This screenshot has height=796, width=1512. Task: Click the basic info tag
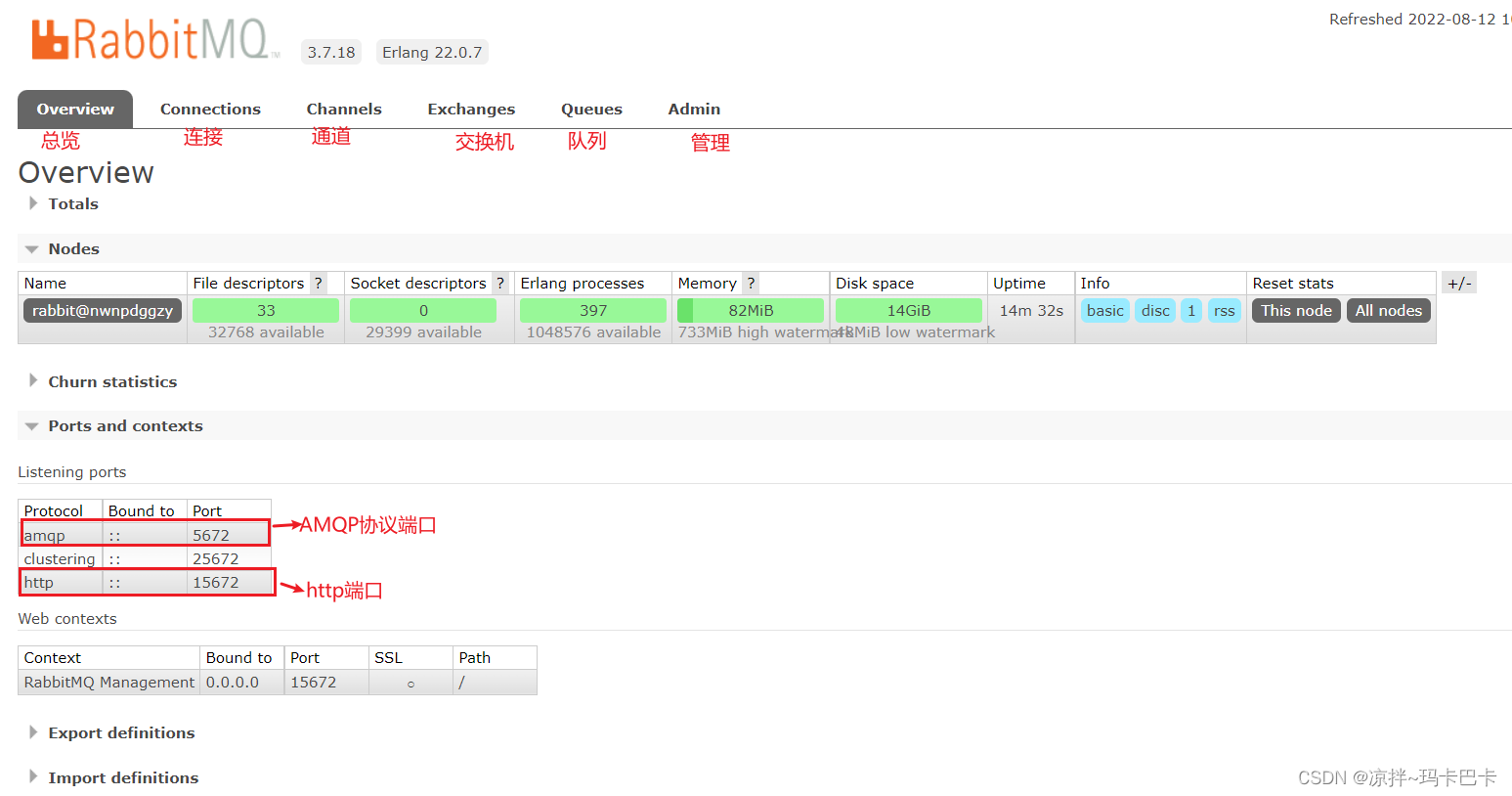(x=1105, y=311)
